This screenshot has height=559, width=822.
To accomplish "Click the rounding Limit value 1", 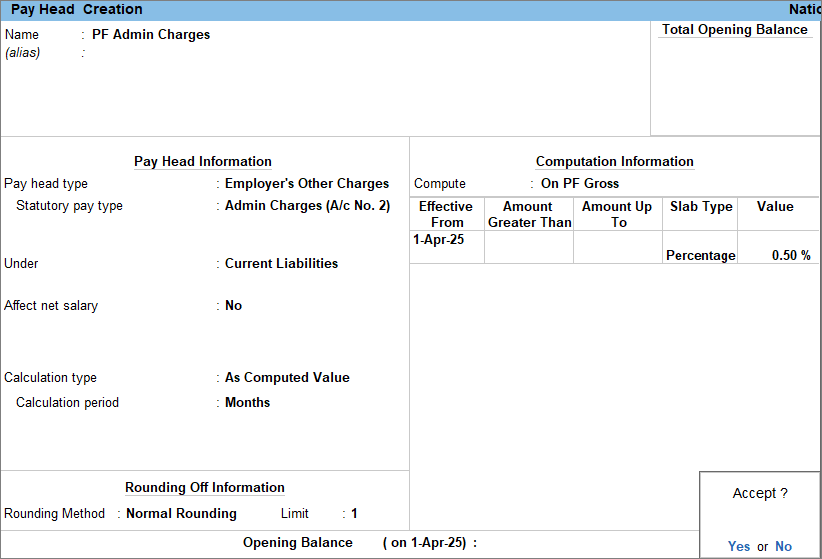I will click(354, 514).
